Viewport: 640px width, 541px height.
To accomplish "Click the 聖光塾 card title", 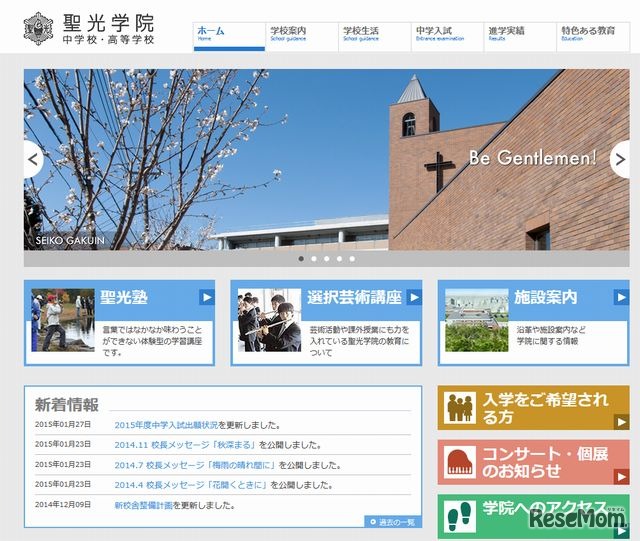I will click(124, 297).
